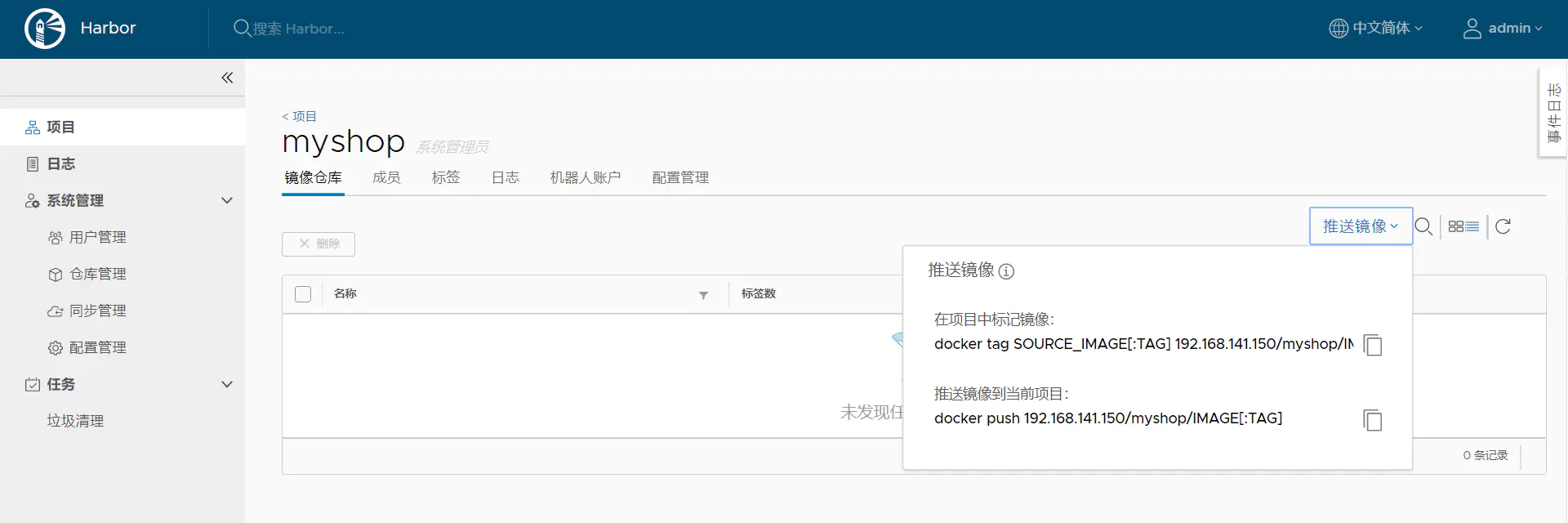
Task: Click info icon next to 推送镜像 title
Action: click(1006, 271)
